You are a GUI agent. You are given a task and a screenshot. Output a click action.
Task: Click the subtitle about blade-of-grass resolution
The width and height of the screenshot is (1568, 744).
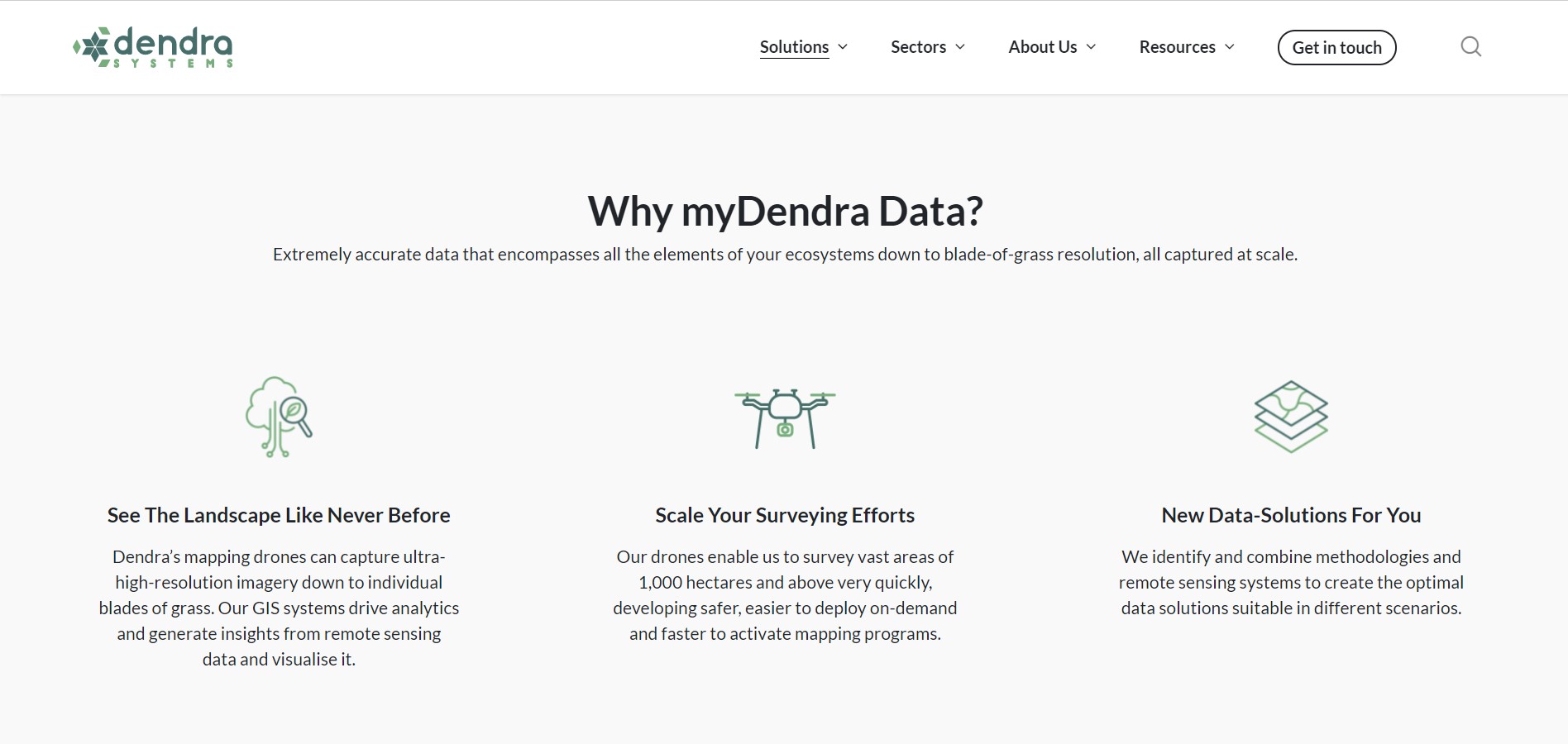coord(785,255)
